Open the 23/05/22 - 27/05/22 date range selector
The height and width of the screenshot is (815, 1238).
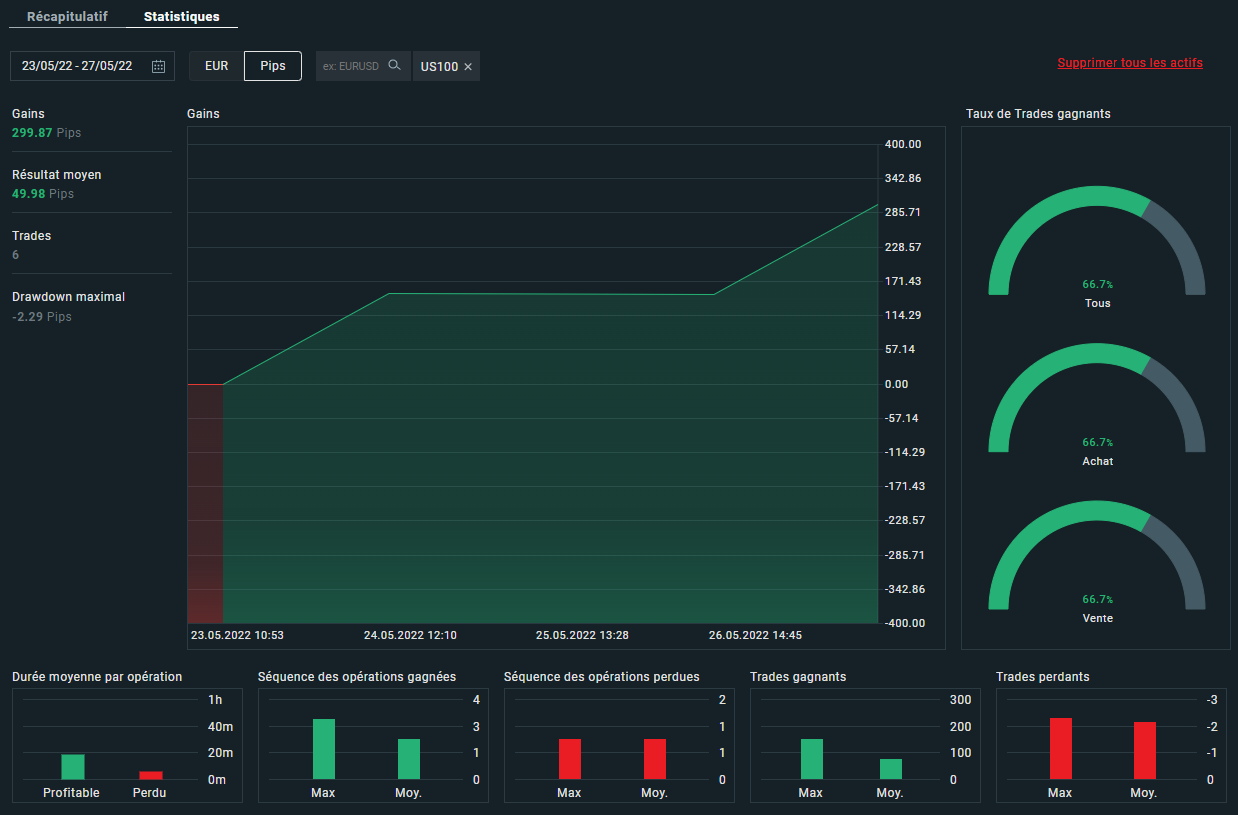[78, 66]
